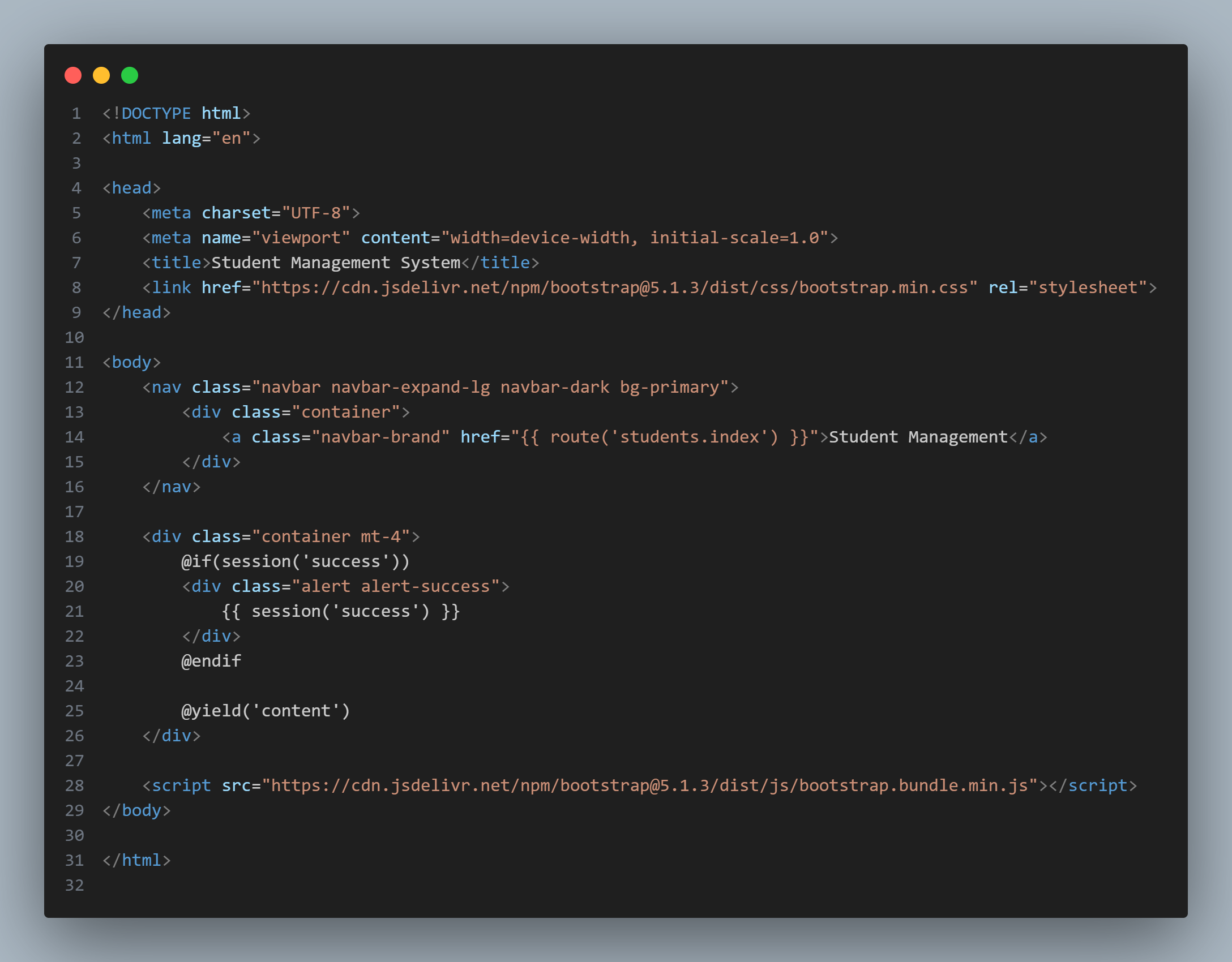Click line number 12 in the gutter
Screen dimensions: 1232x962
(x=74, y=388)
